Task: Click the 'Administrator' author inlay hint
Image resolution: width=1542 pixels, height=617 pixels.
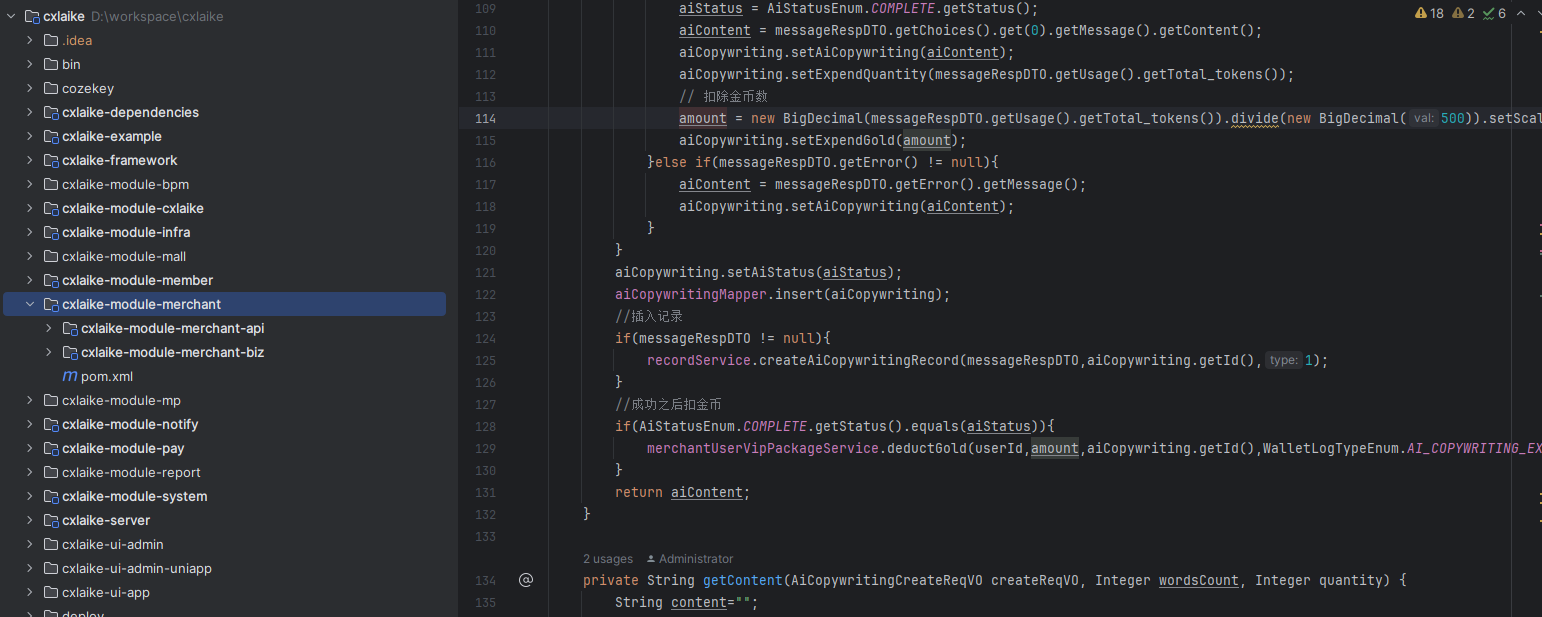Action: pyautogui.click(x=696, y=559)
